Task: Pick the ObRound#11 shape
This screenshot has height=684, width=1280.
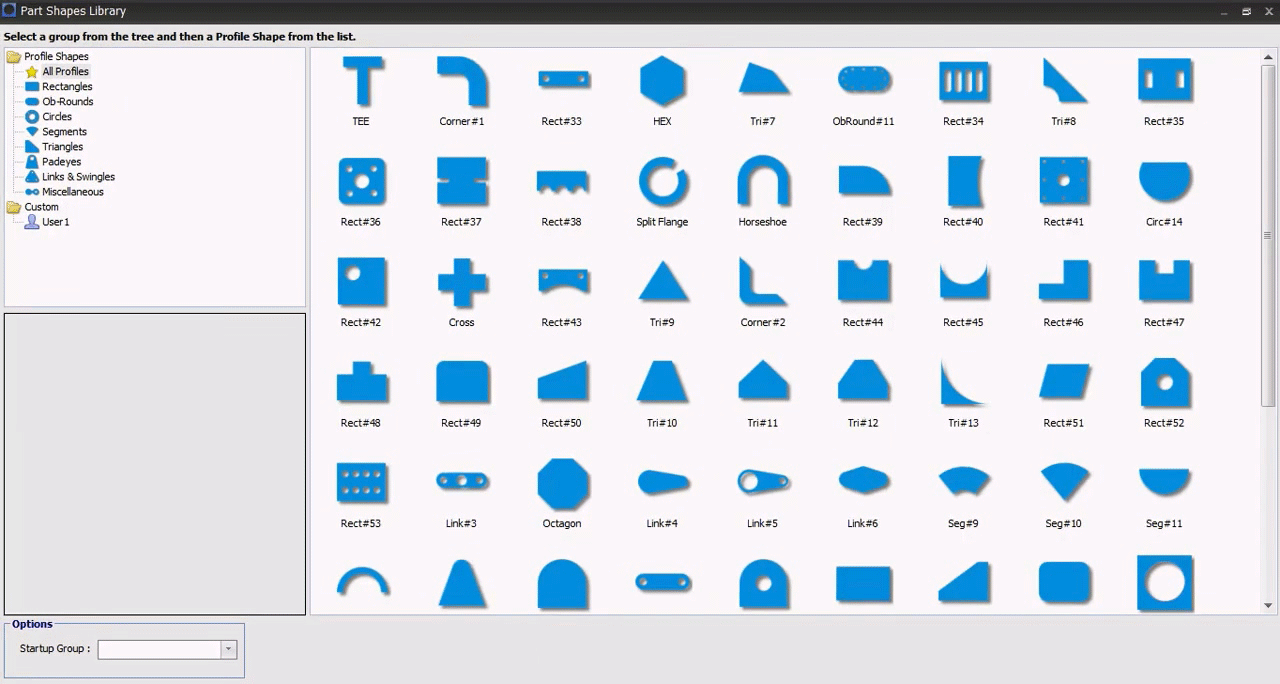Action: (x=863, y=80)
